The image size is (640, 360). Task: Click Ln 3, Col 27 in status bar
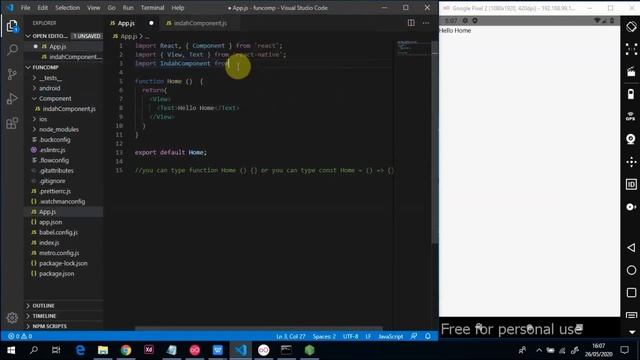291,336
